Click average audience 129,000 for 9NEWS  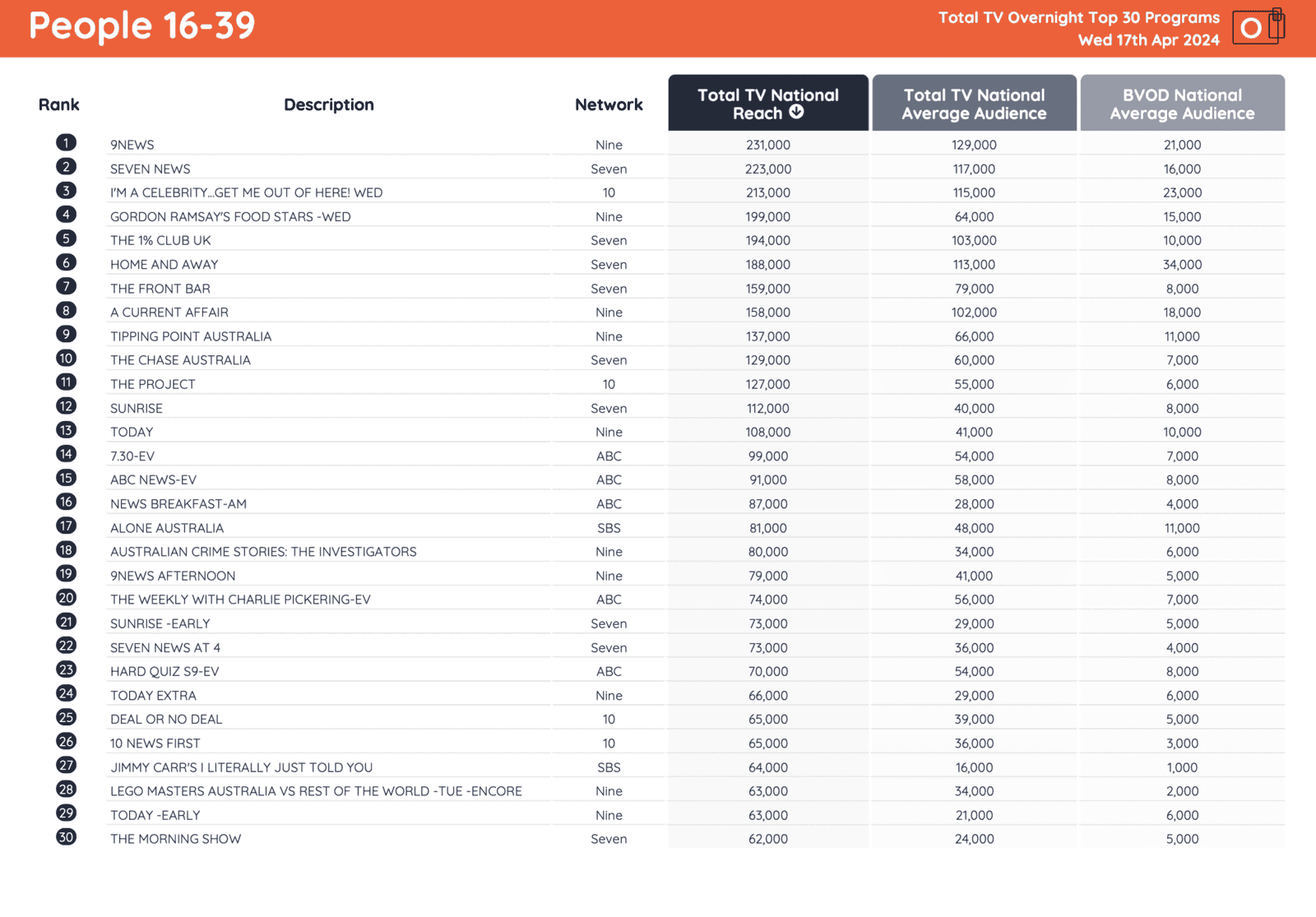pyautogui.click(x=974, y=145)
